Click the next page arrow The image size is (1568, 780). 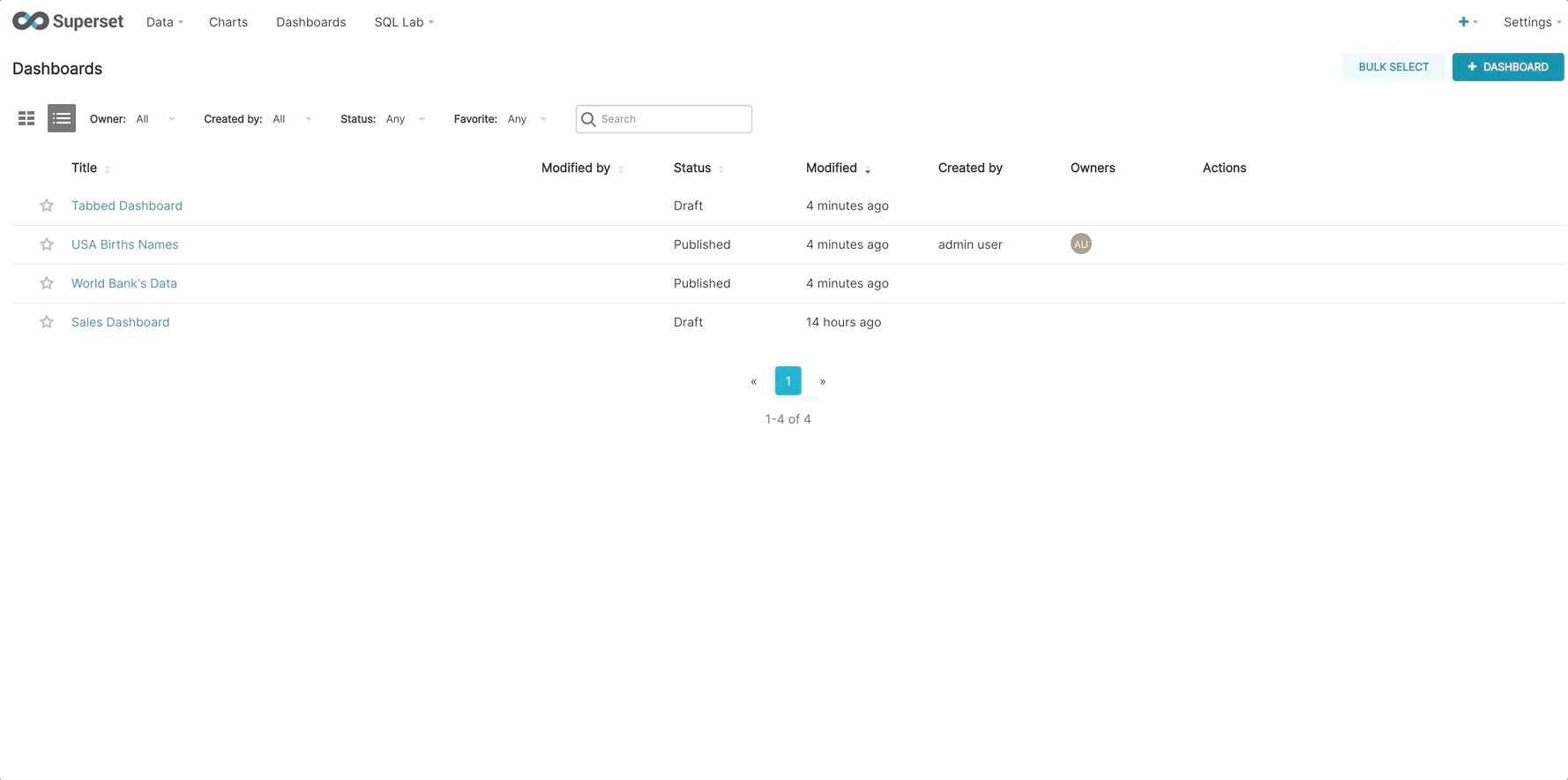[x=823, y=381]
